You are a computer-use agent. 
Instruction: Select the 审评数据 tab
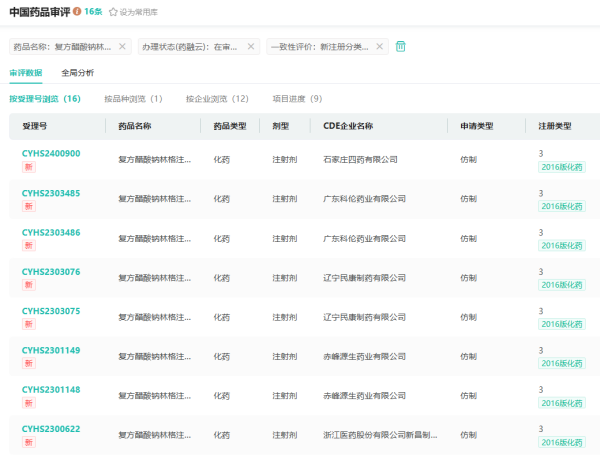tap(26, 73)
